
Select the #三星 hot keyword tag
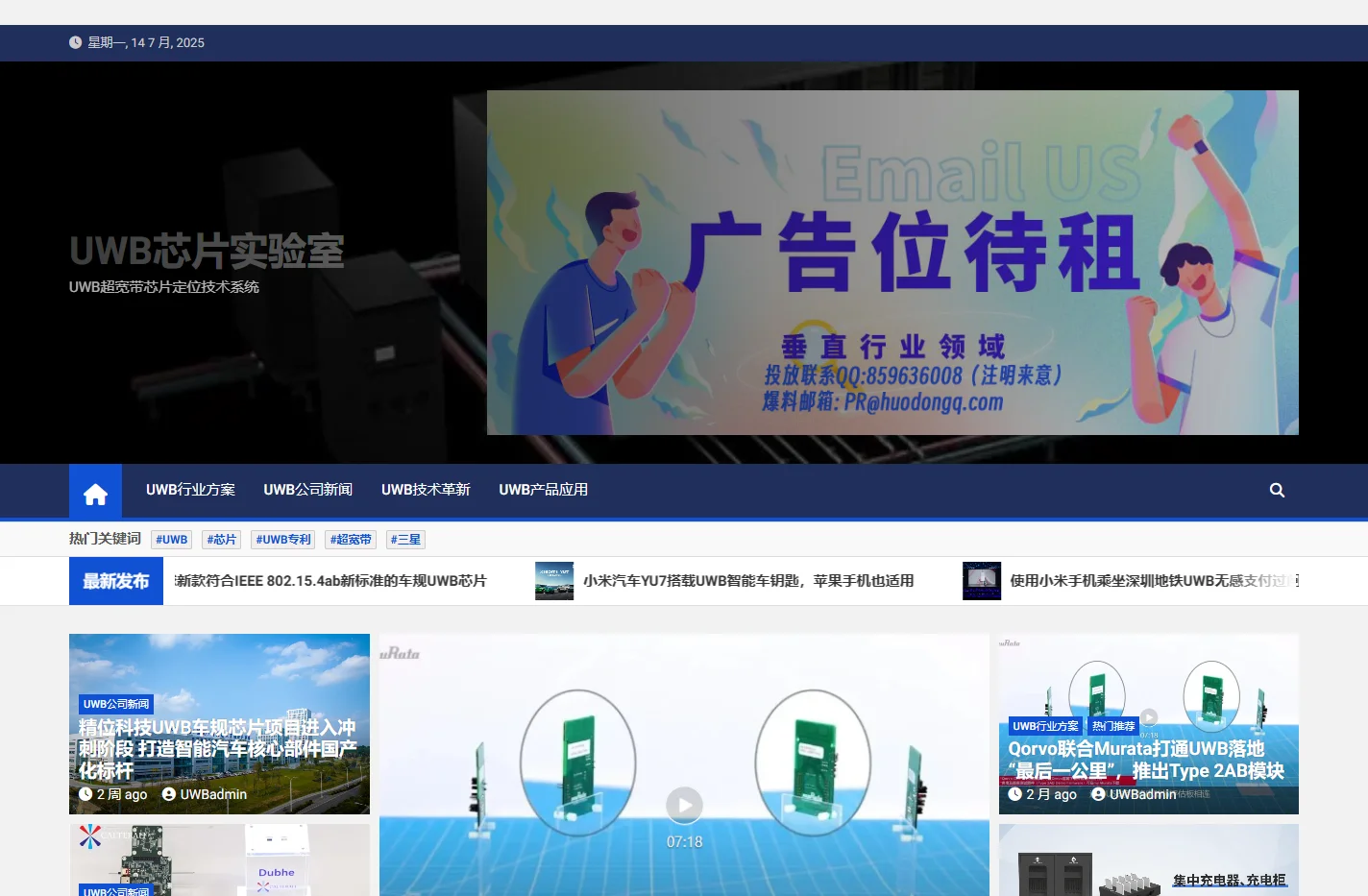405,540
